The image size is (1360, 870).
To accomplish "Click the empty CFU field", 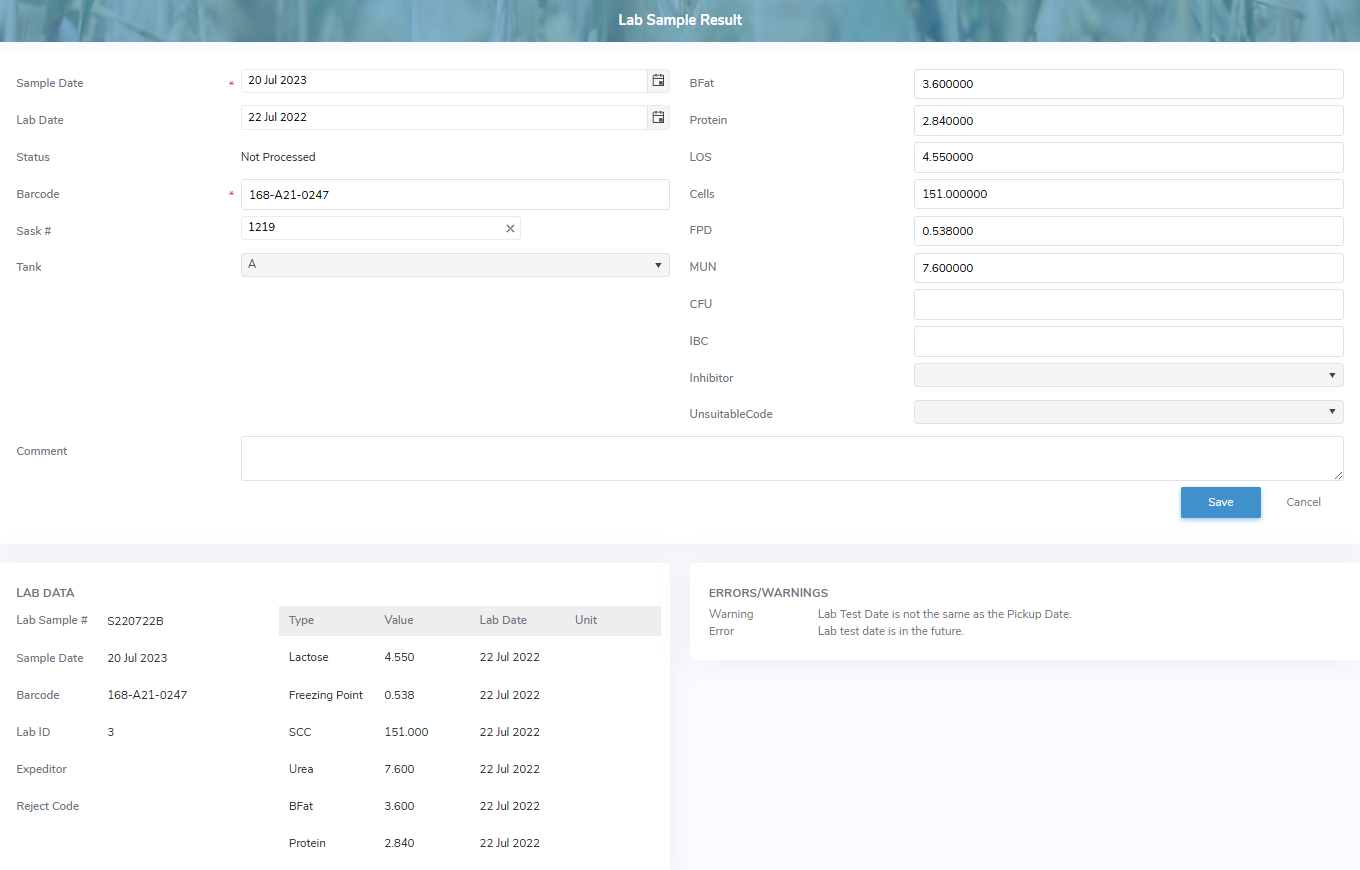I will point(1128,305).
